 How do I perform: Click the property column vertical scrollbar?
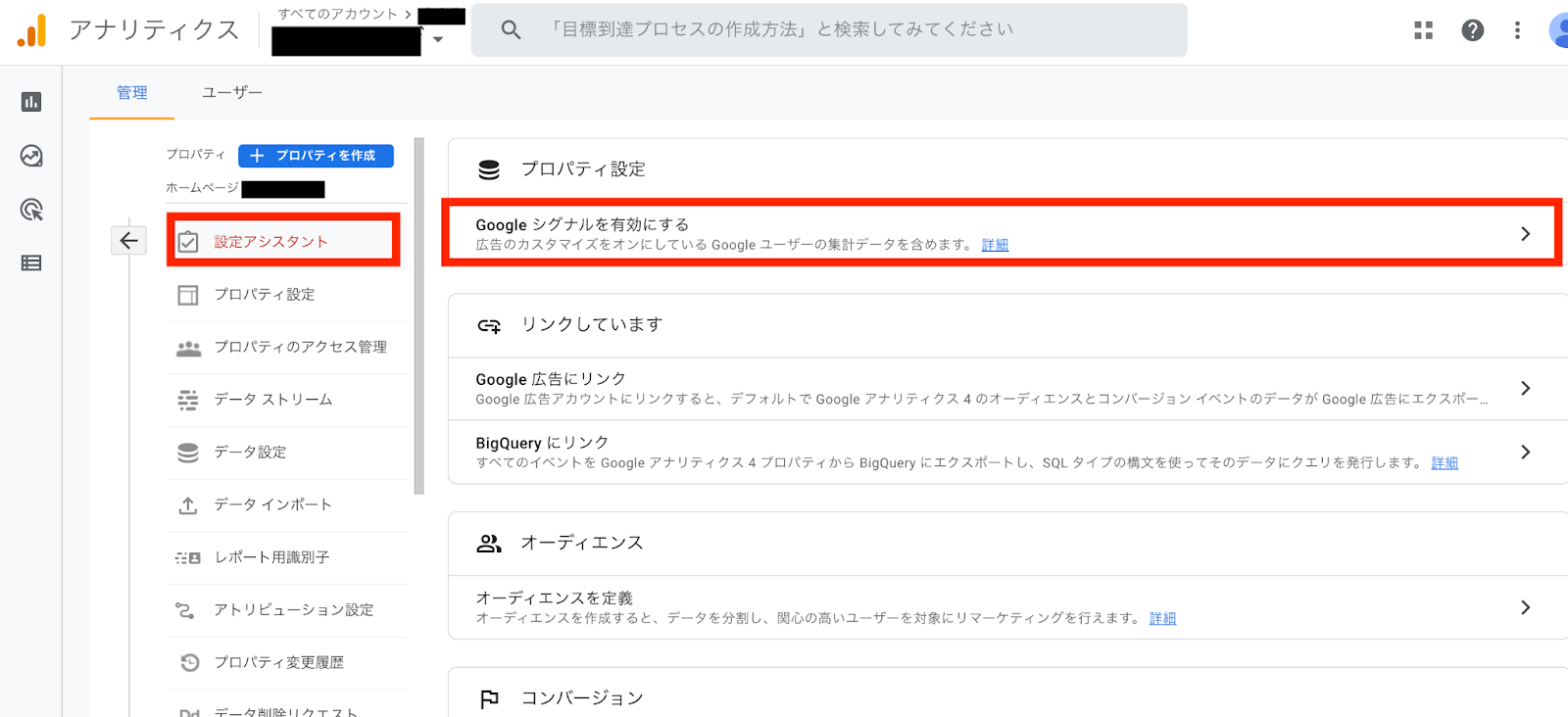pyautogui.click(x=419, y=315)
